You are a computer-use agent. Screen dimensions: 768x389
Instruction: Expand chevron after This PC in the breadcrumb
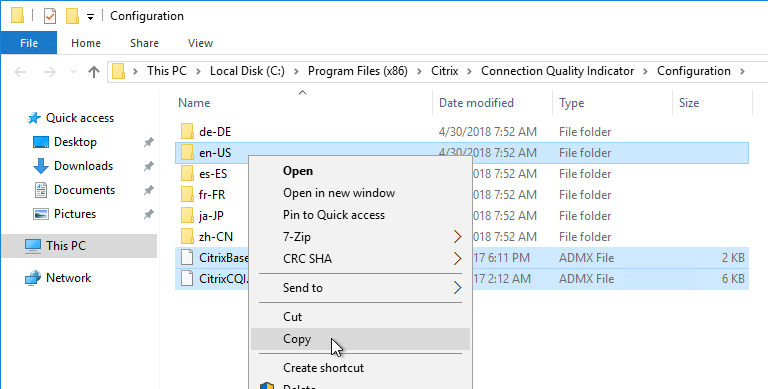click(198, 72)
